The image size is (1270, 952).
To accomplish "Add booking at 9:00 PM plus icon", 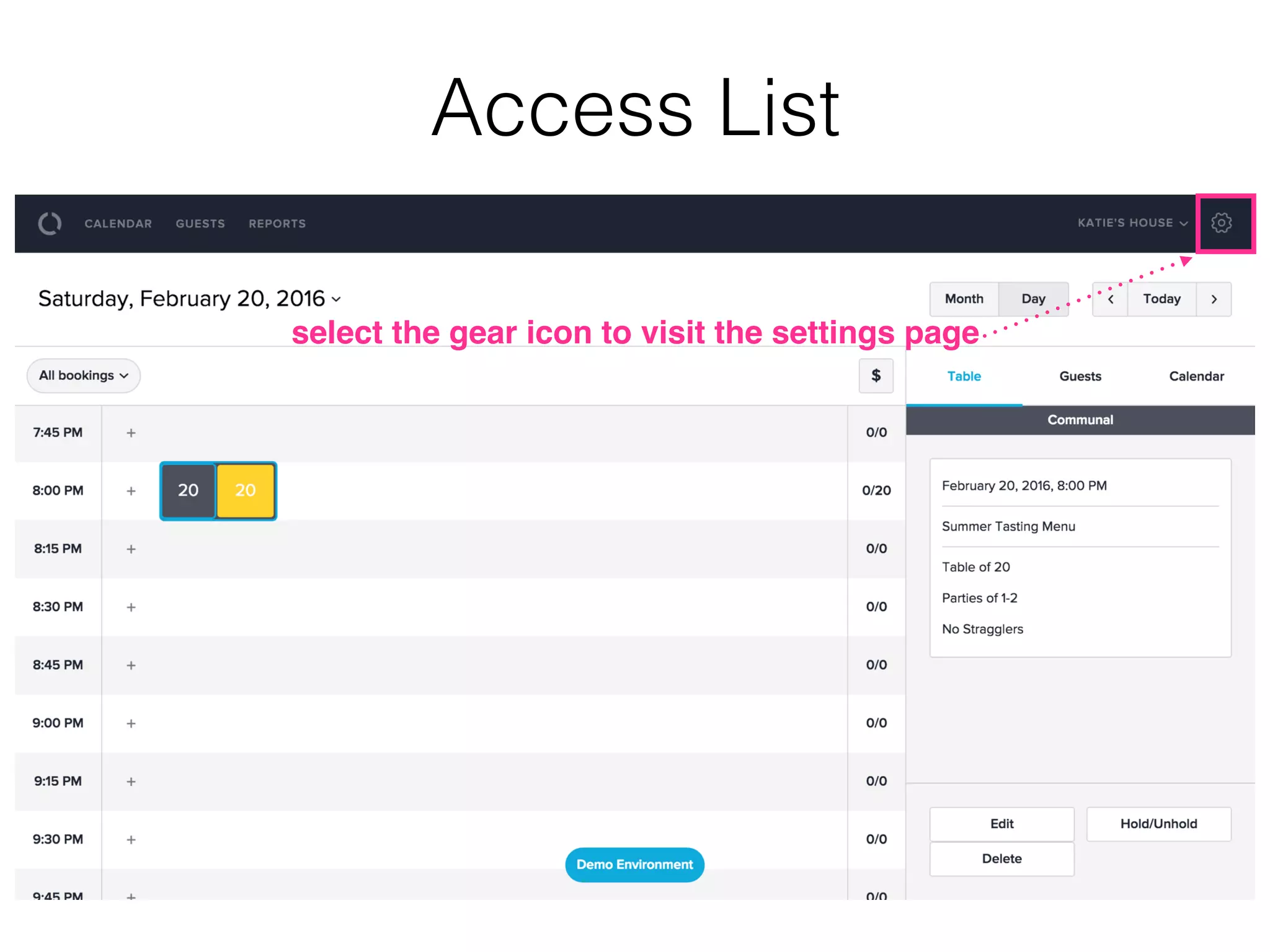I will (x=131, y=723).
